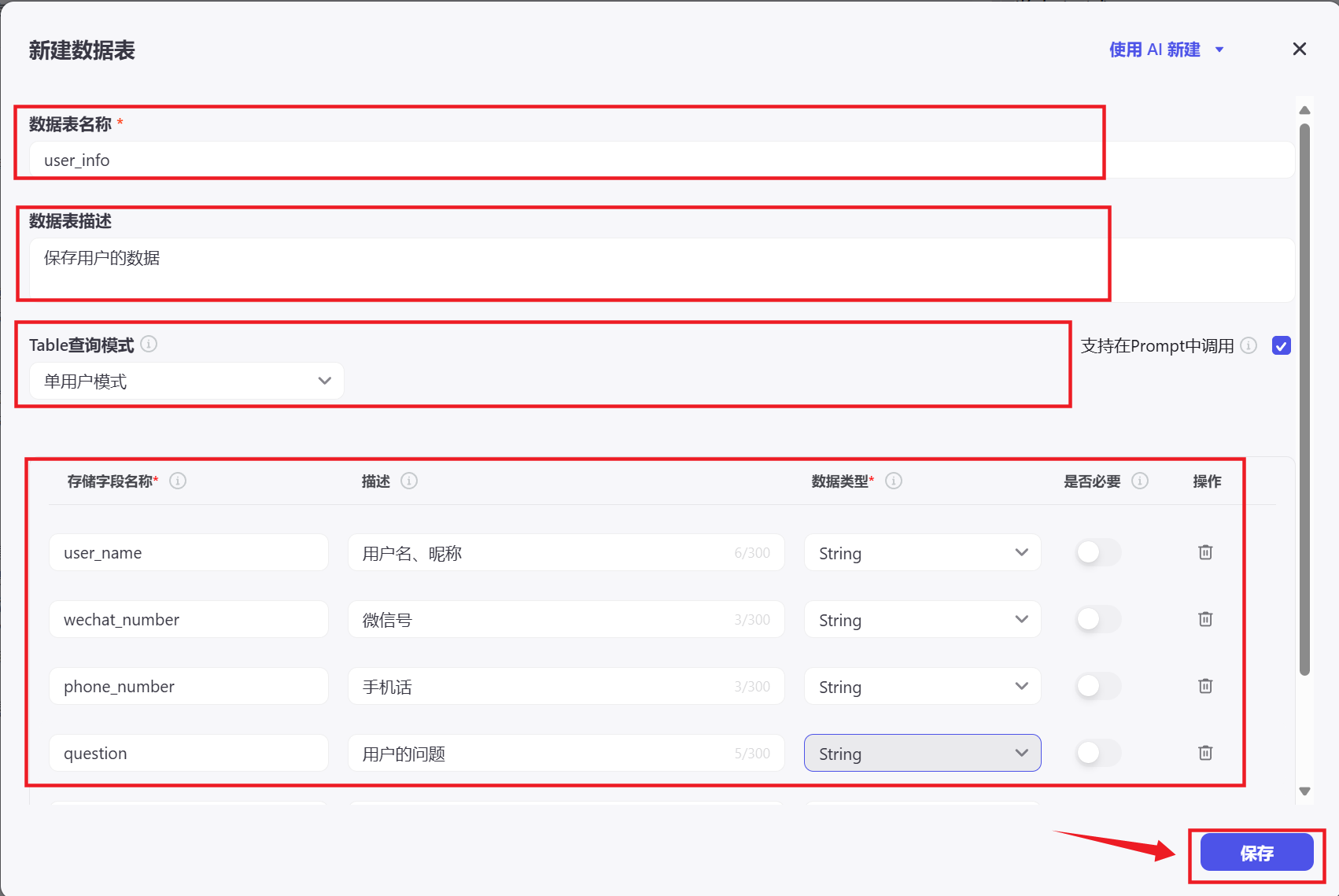Open info icon next to 是否必要 header

1140,481
